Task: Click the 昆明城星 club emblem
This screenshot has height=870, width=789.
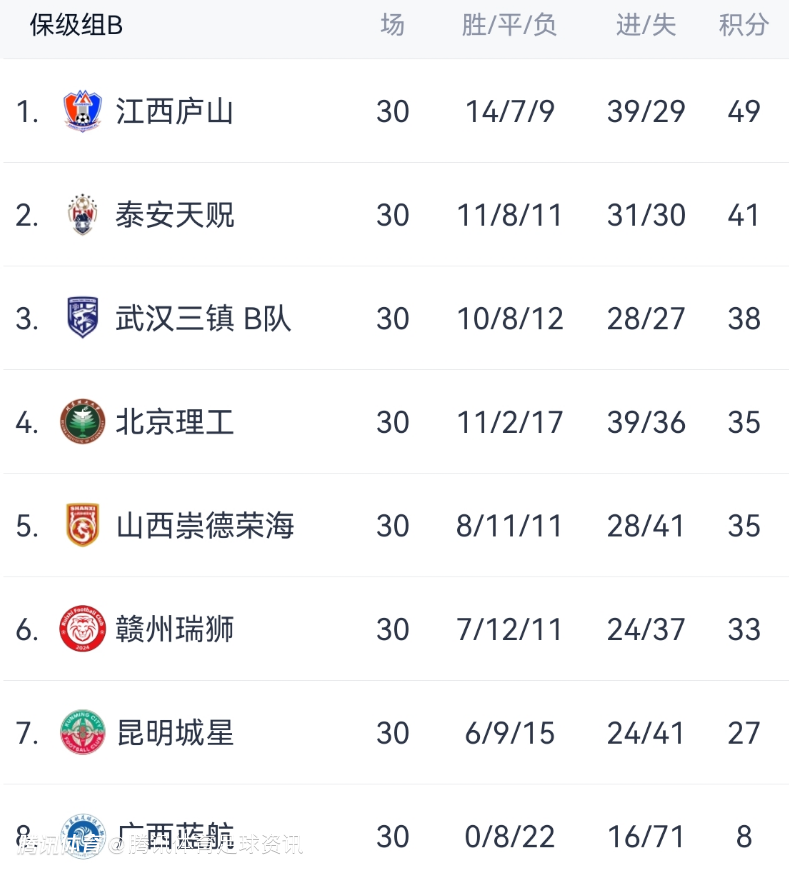Action: (x=82, y=733)
